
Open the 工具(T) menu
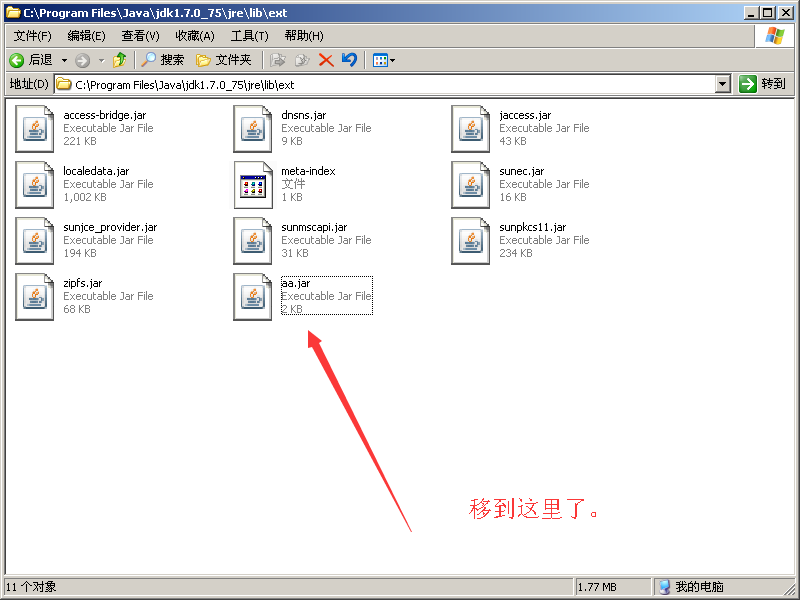tap(249, 36)
